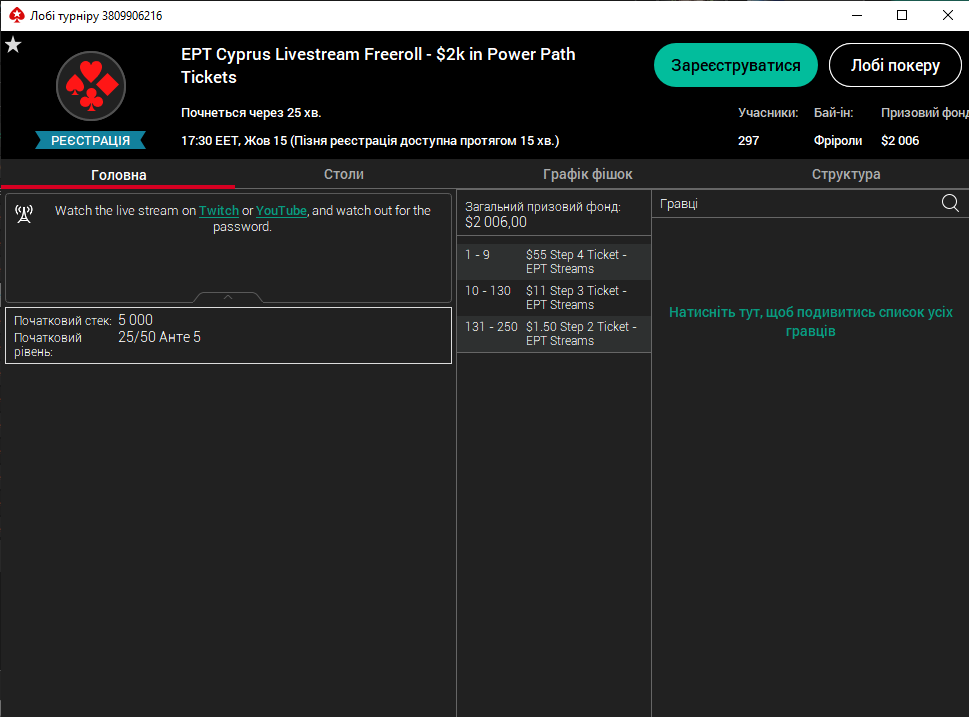The height and width of the screenshot is (717, 969).
Task: Click the total prize pool amount $2 006,00
Action: click(x=496, y=222)
